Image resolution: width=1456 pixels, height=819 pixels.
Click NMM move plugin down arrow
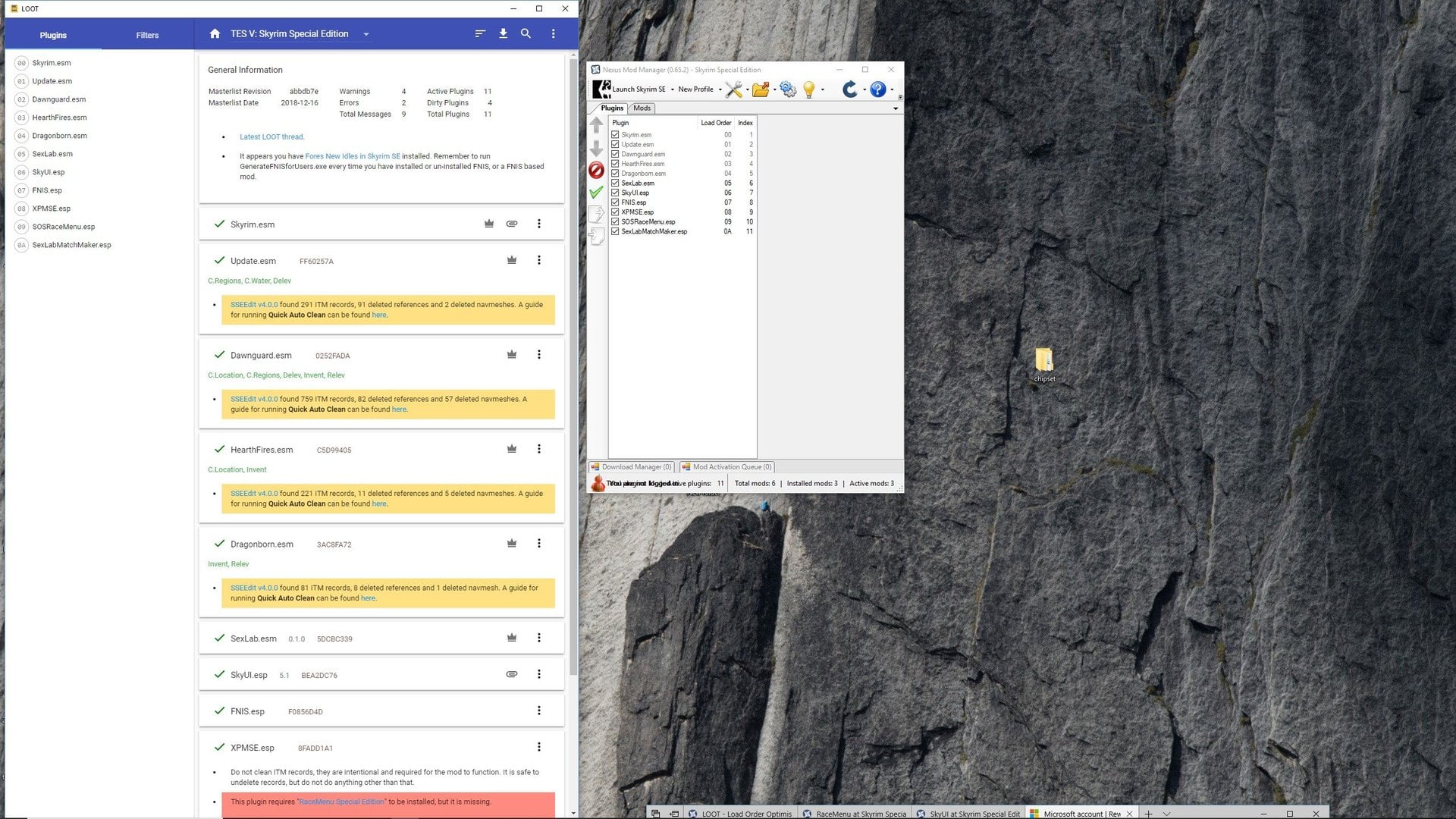click(597, 148)
